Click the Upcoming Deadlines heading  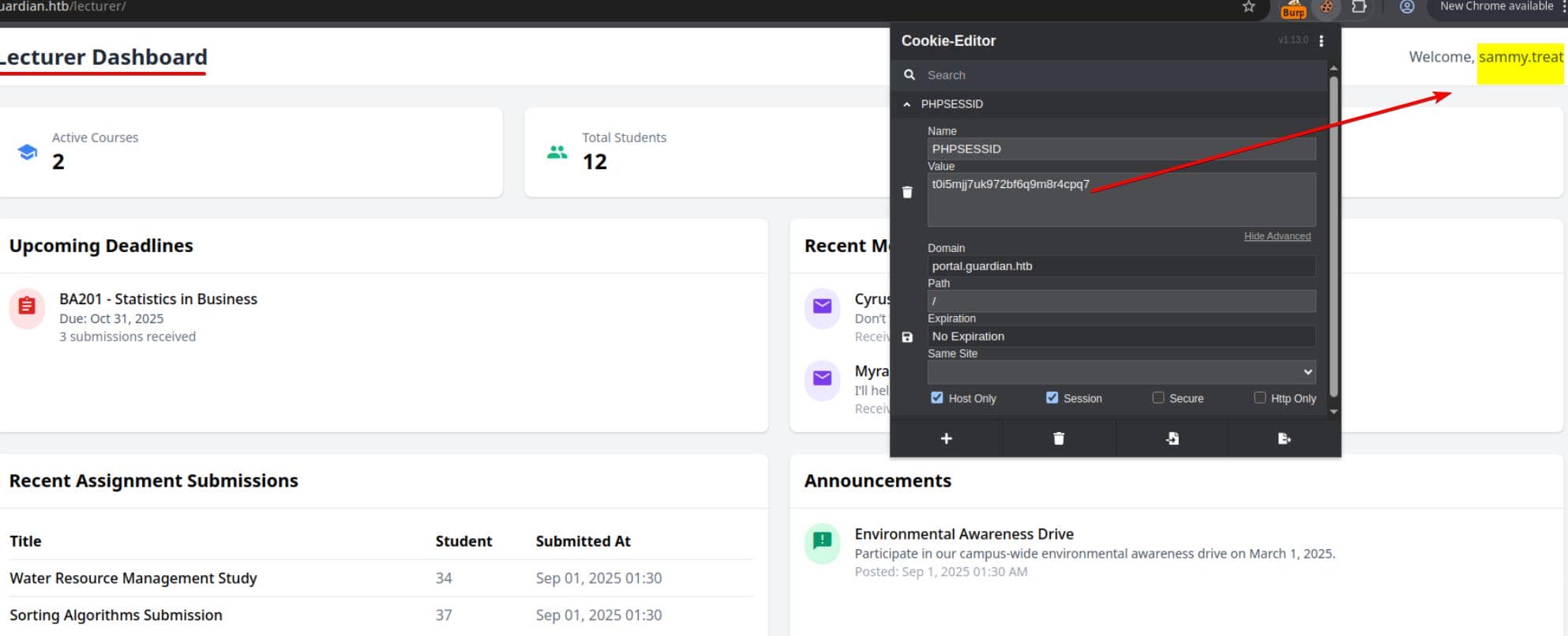(x=101, y=246)
